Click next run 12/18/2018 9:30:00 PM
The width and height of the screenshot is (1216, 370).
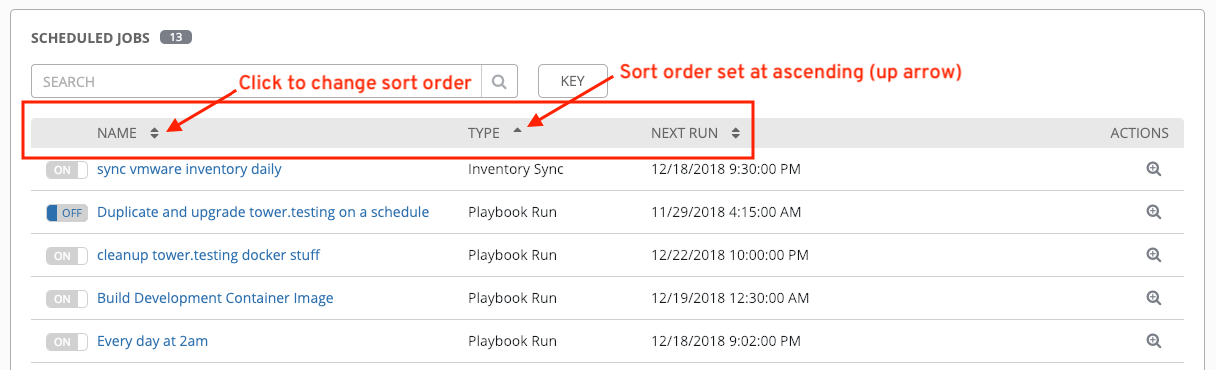[726, 169]
